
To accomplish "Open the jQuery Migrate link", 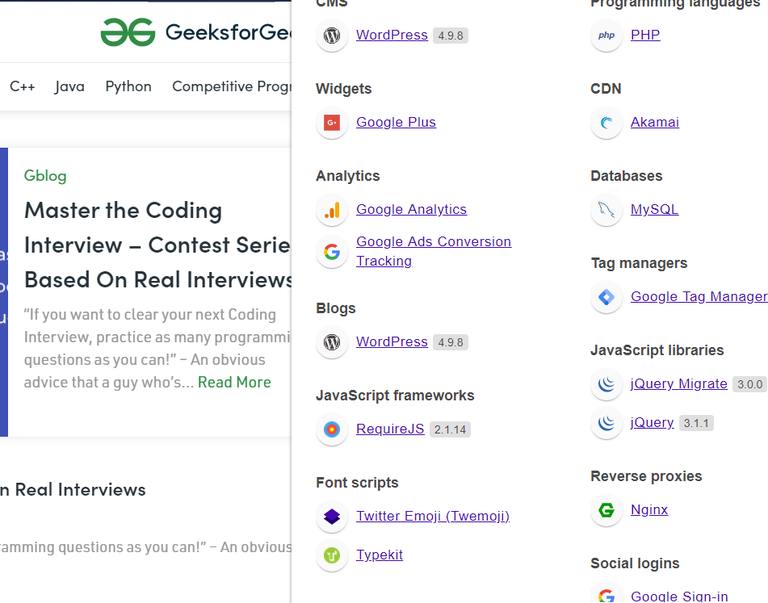I will 679,384.
